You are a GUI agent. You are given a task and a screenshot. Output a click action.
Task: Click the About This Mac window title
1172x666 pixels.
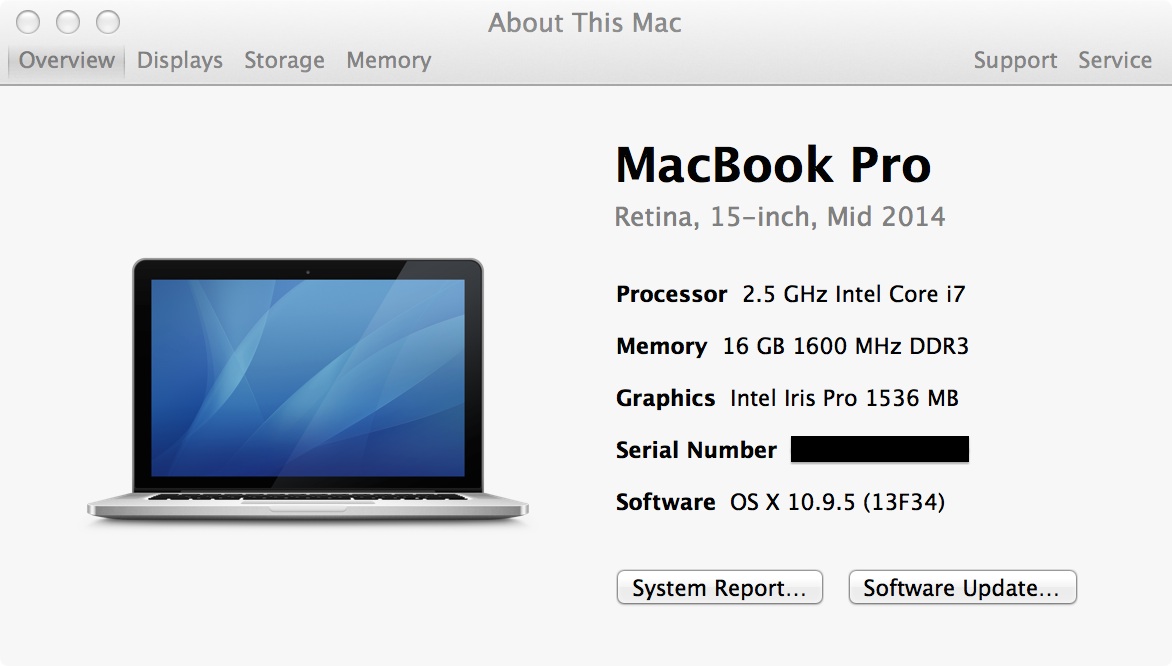pos(585,22)
